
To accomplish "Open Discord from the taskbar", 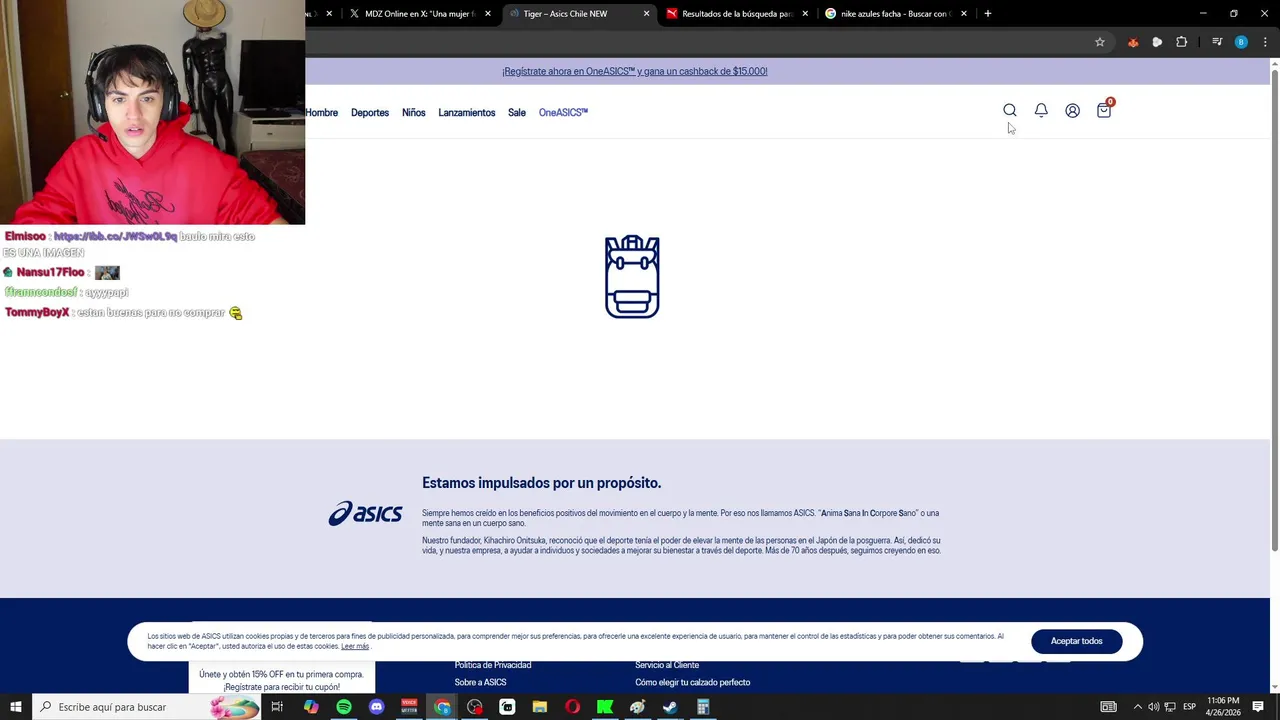I will click(376, 707).
